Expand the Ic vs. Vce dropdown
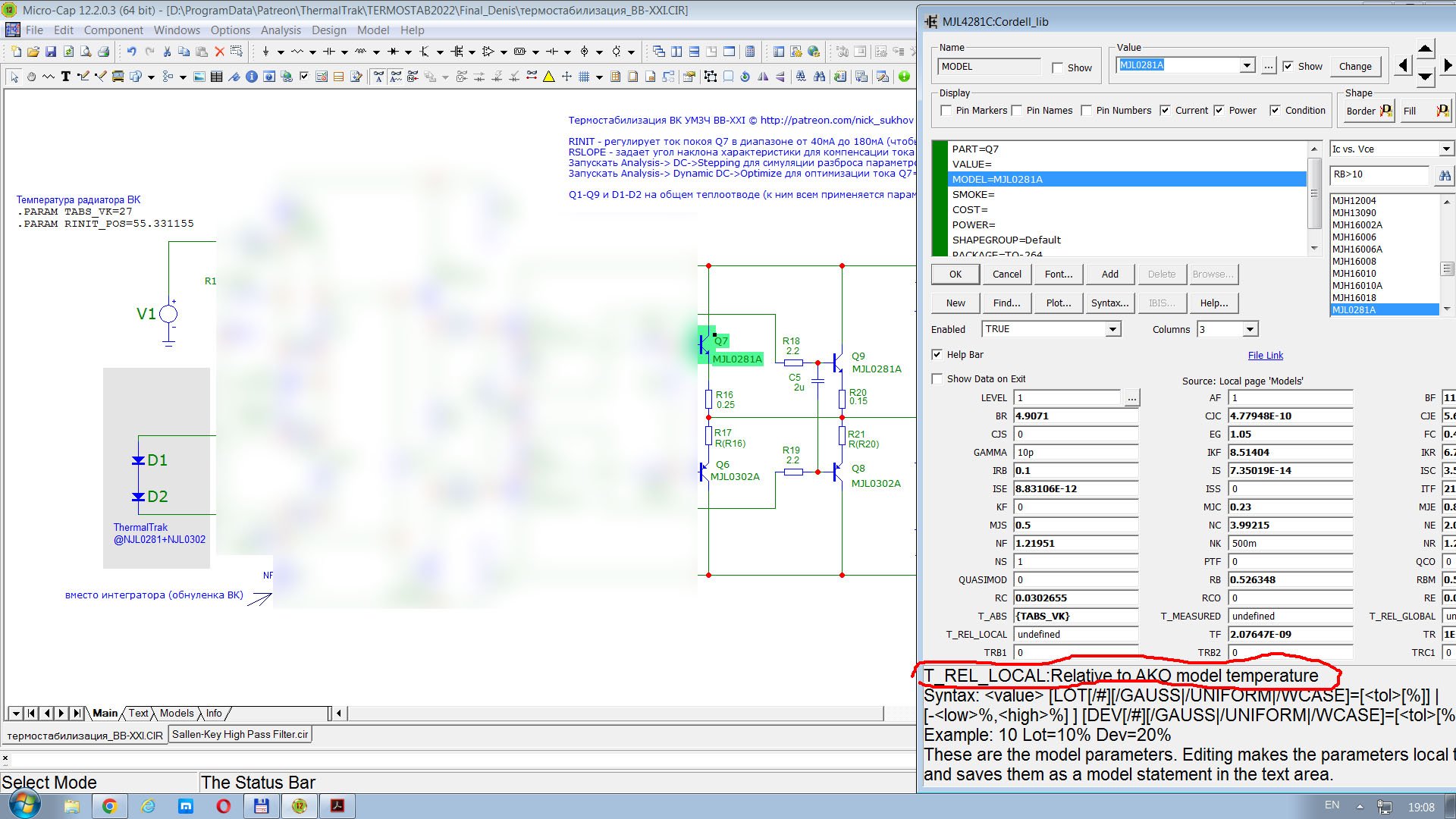1456x819 pixels. pos(1445,149)
